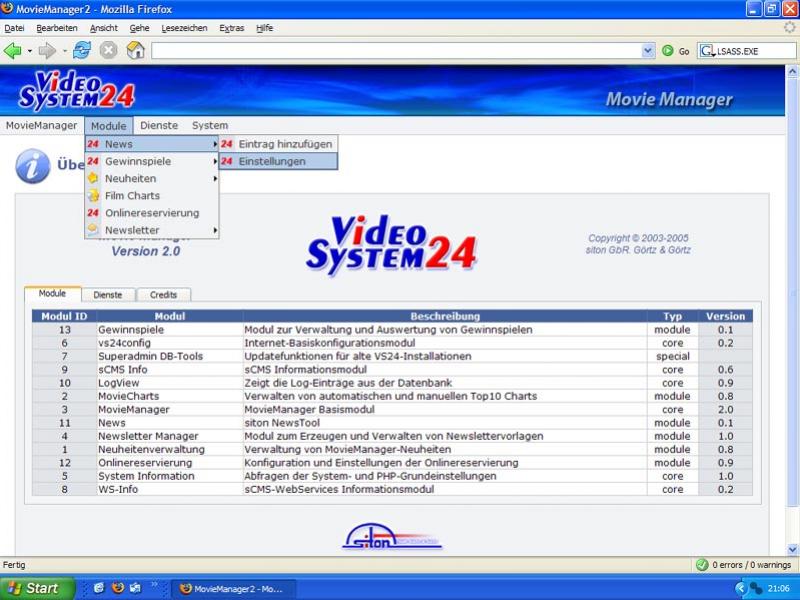Click the grey Forward arrow button

pos(47,51)
